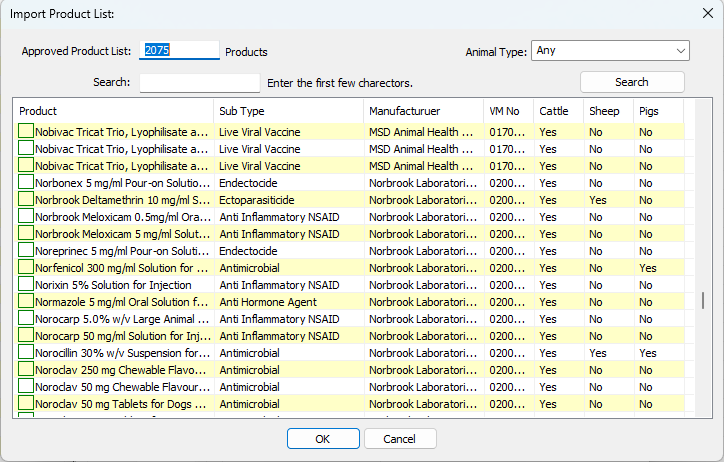Viewport: 724px width, 462px height.
Task: Check the Norocarp 50 mg/ml Solution box
Action: click(26, 336)
